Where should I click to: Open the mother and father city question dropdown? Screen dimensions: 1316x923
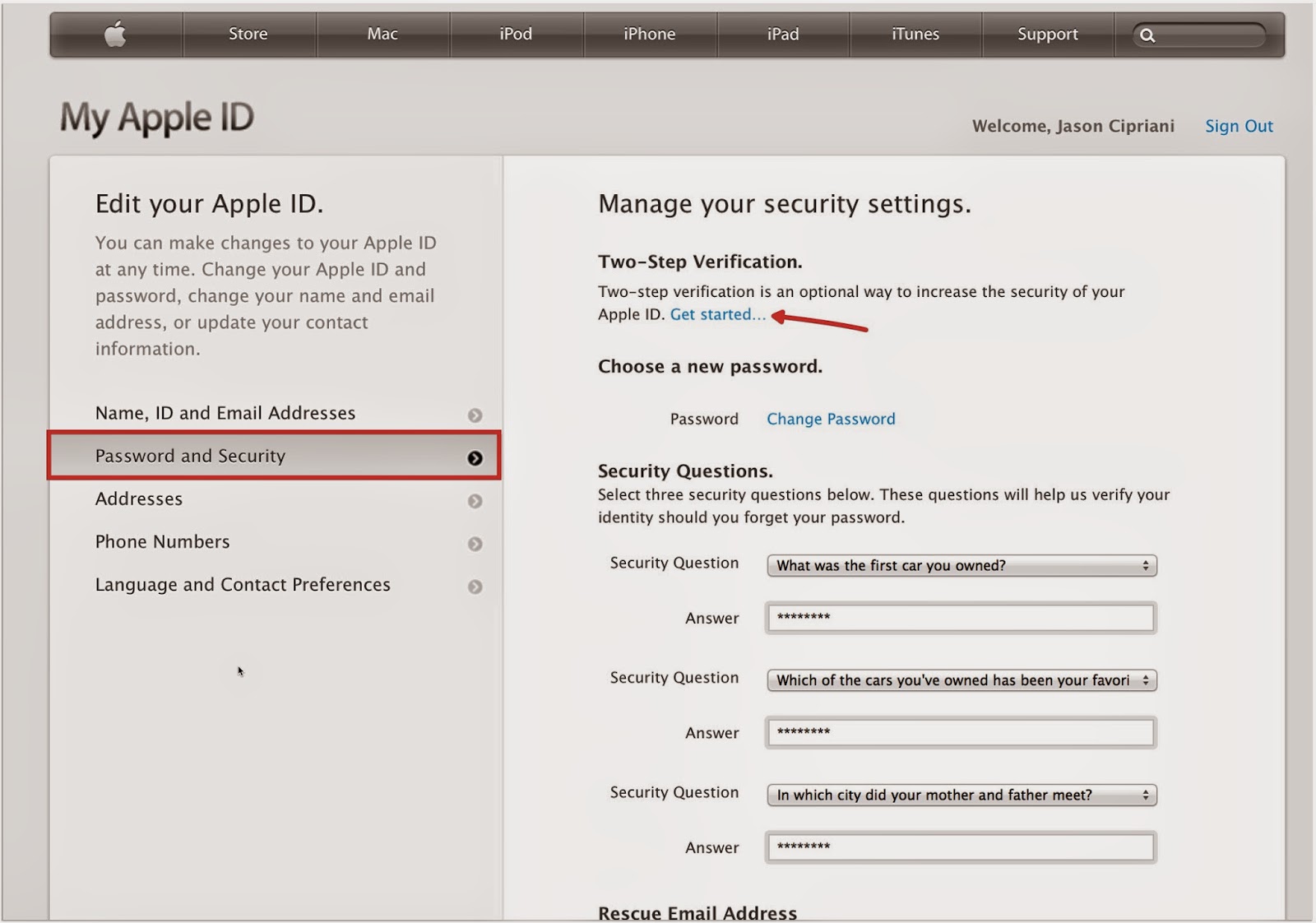click(x=961, y=795)
